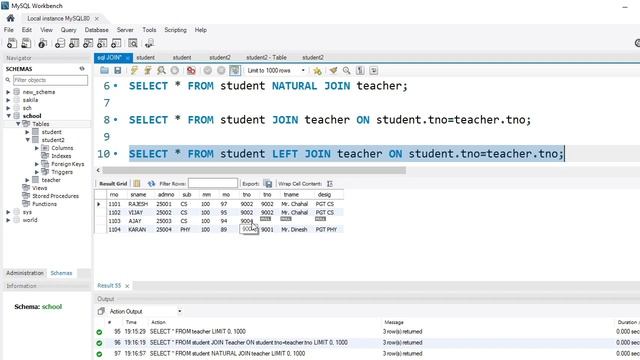The width and height of the screenshot is (640, 360).
Task: Refresh the result grid
Action: pos(151,184)
